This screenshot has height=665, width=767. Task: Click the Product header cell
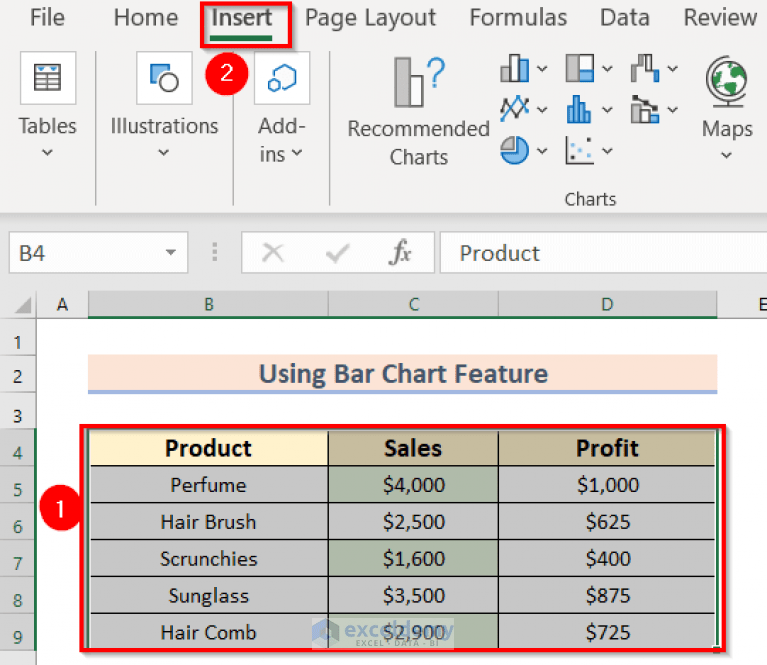[x=209, y=448]
